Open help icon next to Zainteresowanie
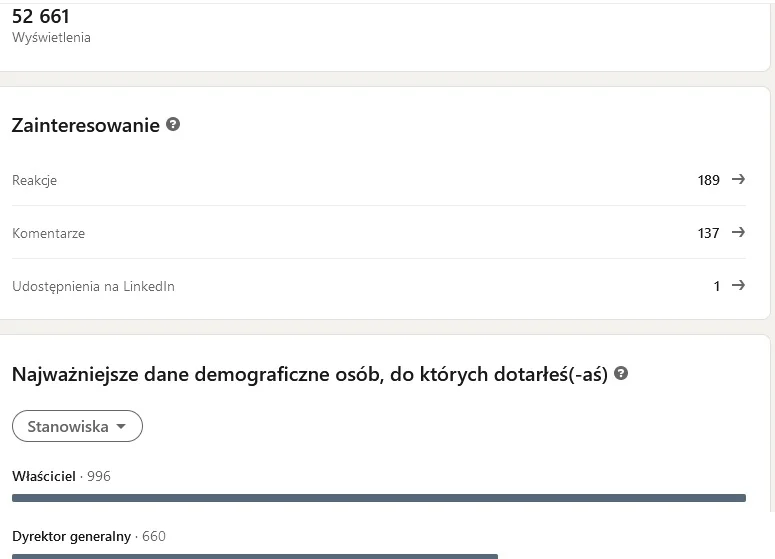 click(x=172, y=124)
